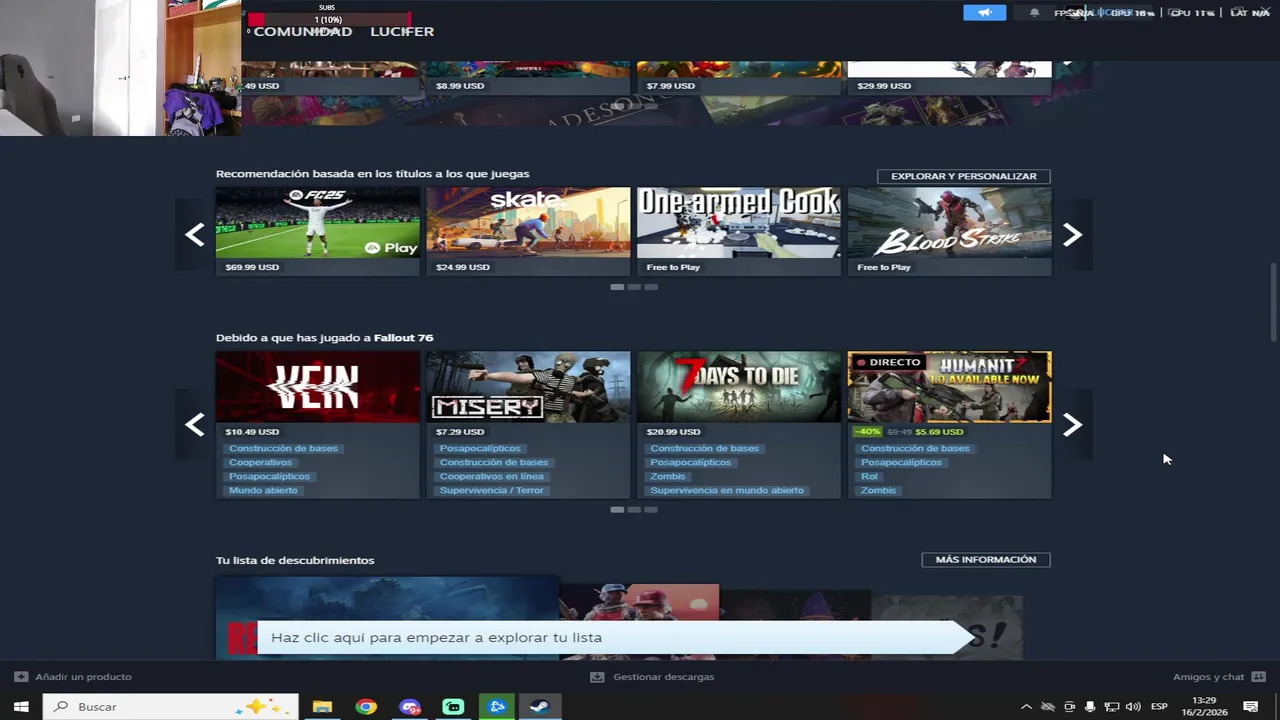Click the discounted $5.69 USD price
The width and height of the screenshot is (1280, 720).
939,432
